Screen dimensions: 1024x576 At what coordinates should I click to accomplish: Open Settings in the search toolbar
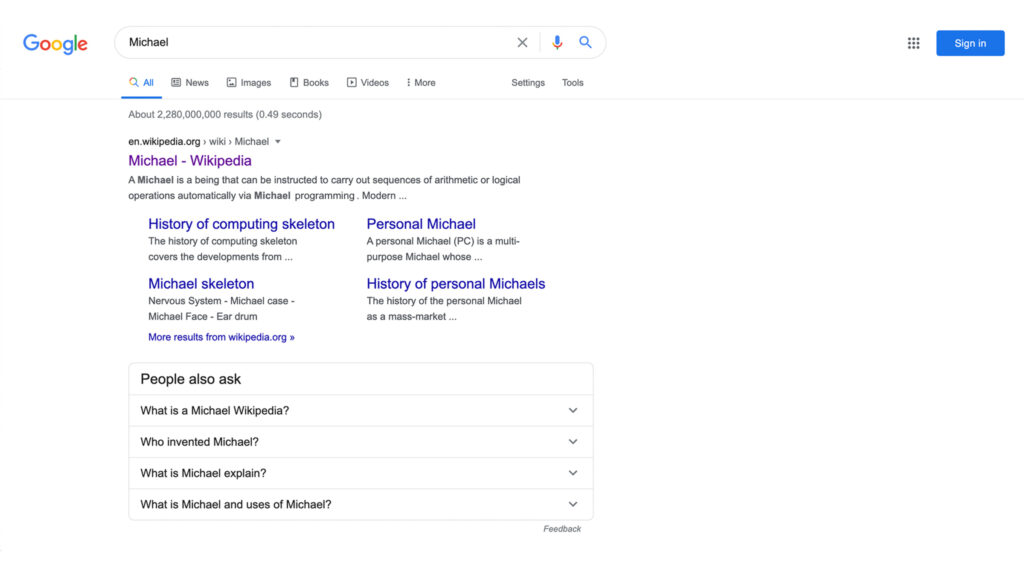click(x=528, y=83)
